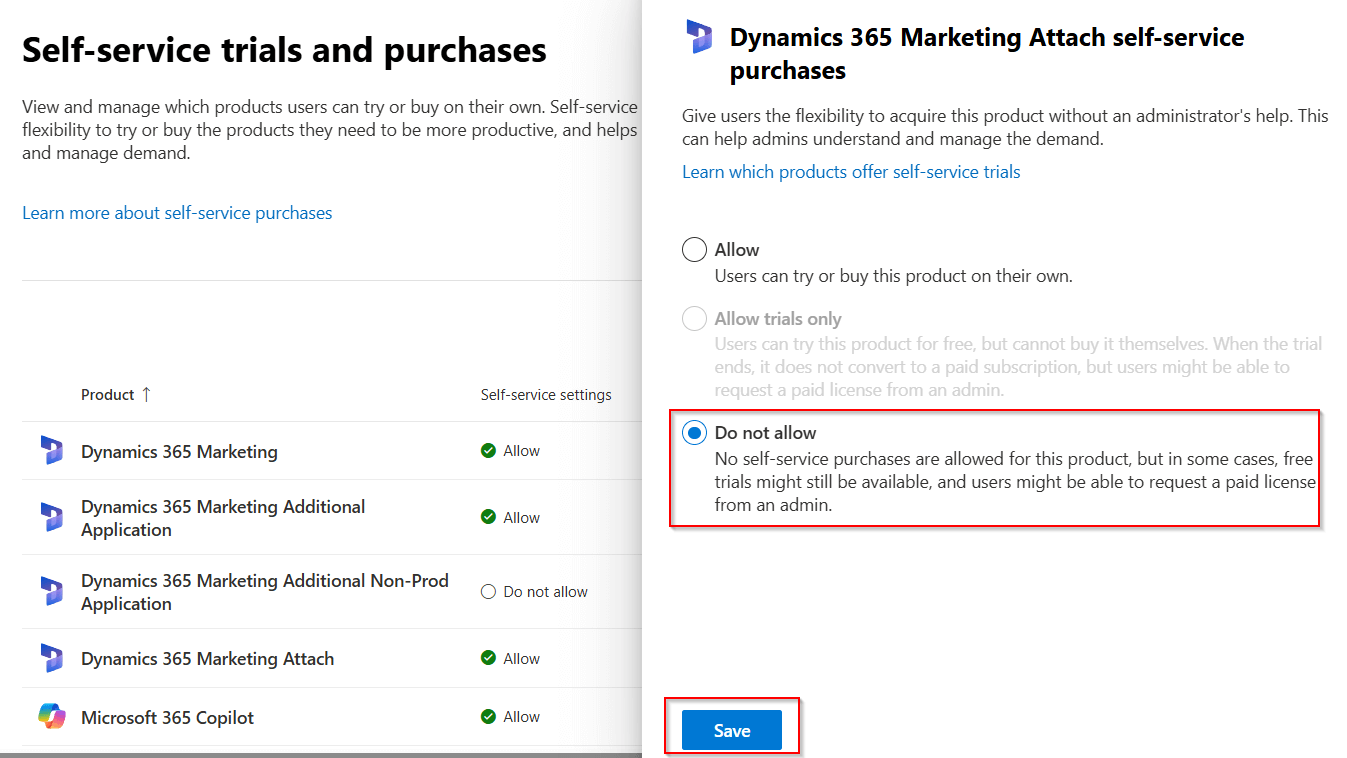Click Do not allow status for Non-Prod Application

[x=545, y=592]
